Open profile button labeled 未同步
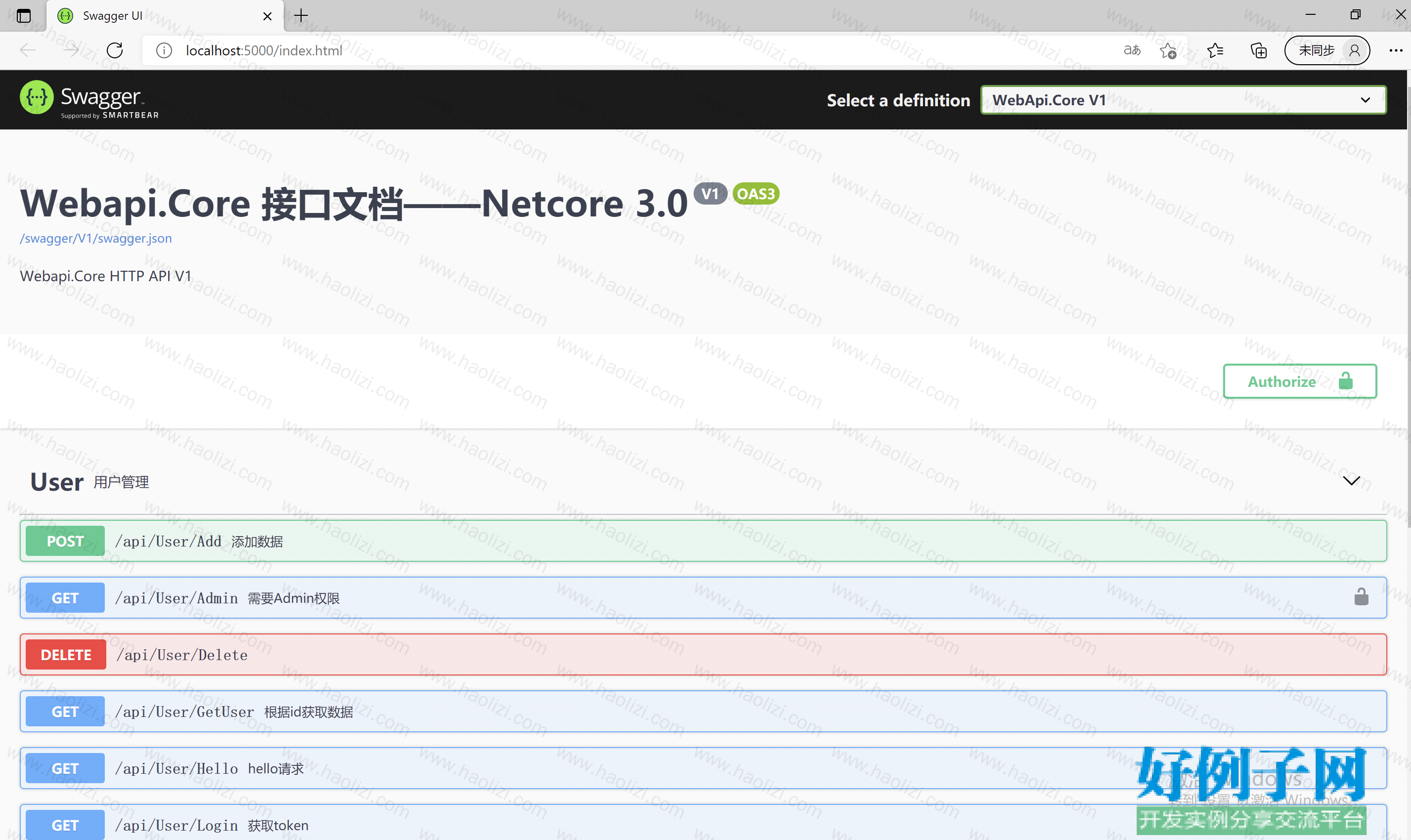 coord(1326,50)
